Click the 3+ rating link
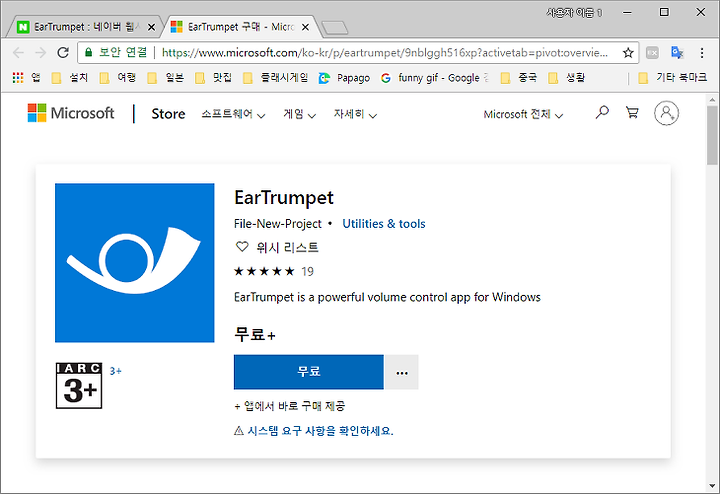The width and height of the screenshot is (720, 494). (x=115, y=371)
